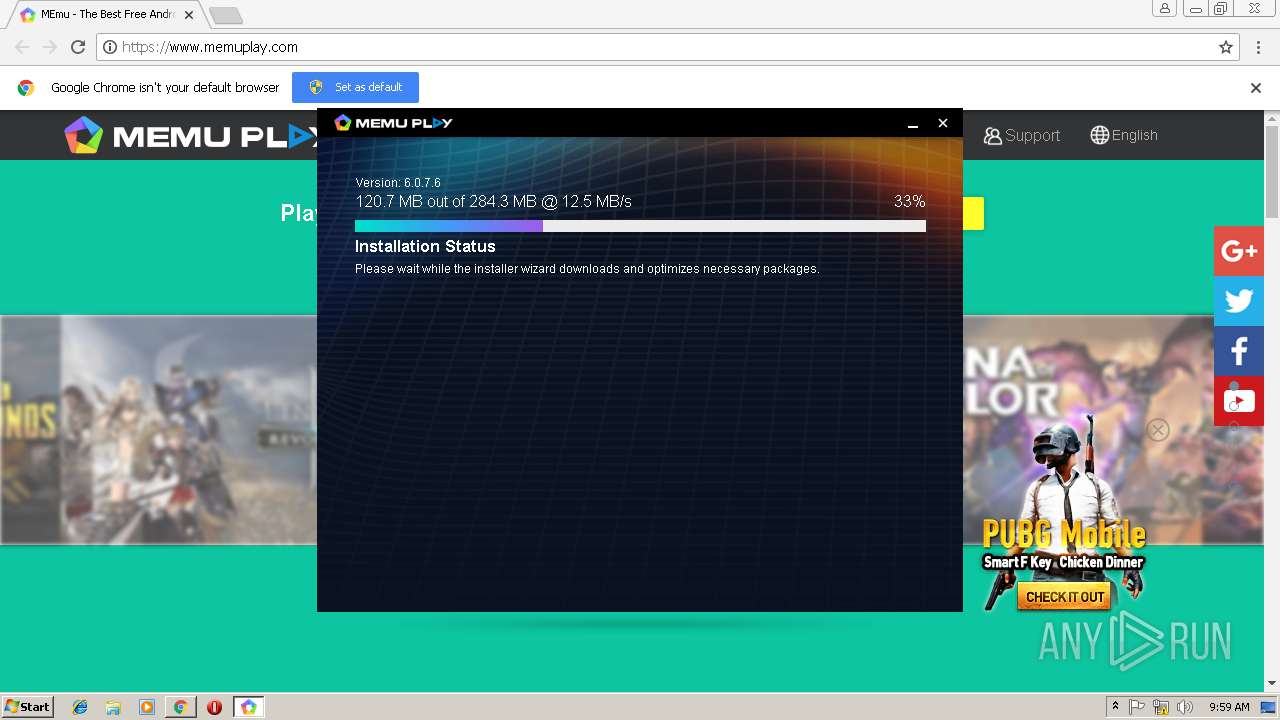This screenshot has width=1280, height=720.
Task: Click the CHECK IT OUT button
Action: [1065, 597]
